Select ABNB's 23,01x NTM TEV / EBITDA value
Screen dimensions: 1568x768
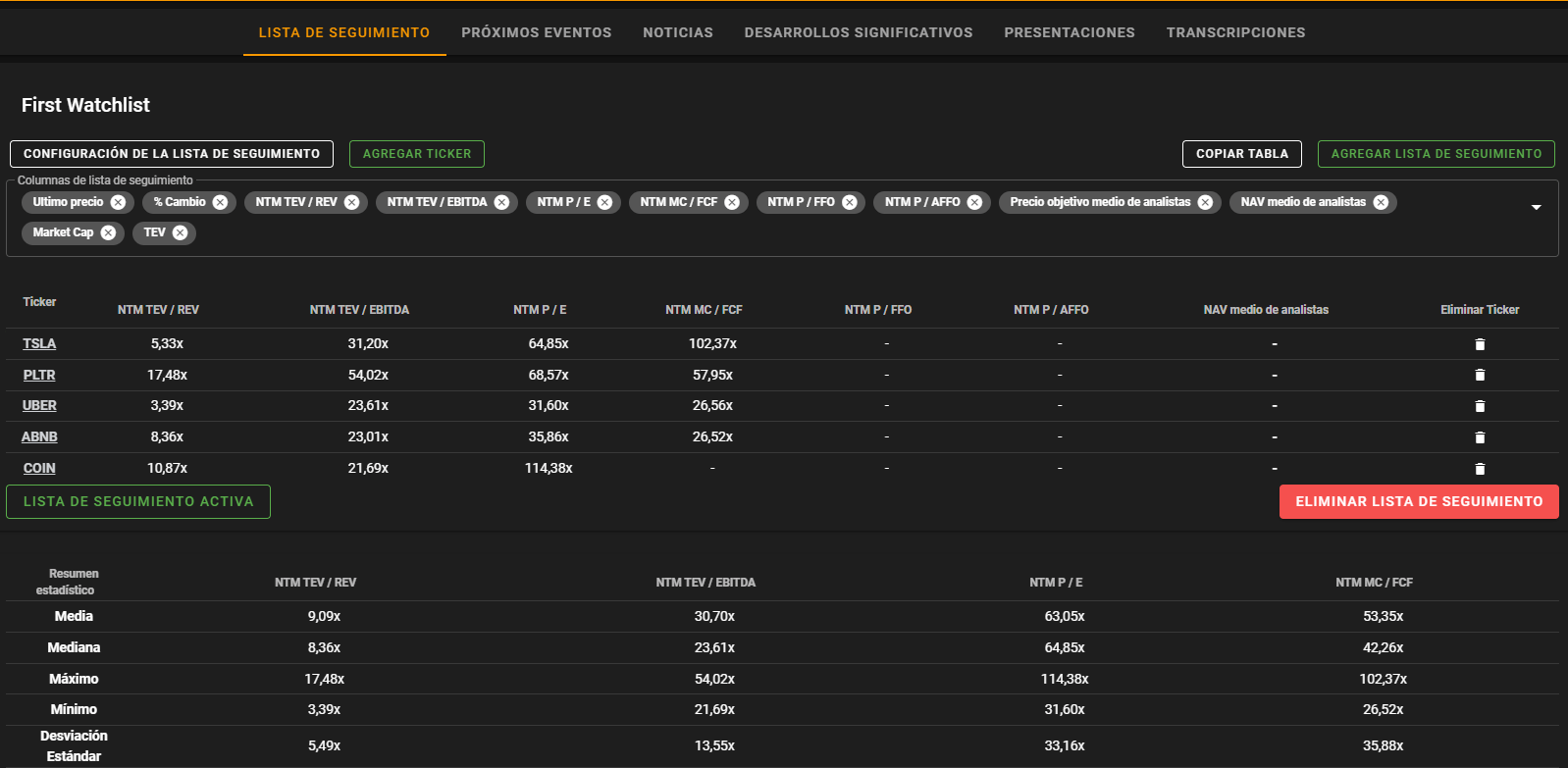click(x=368, y=436)
